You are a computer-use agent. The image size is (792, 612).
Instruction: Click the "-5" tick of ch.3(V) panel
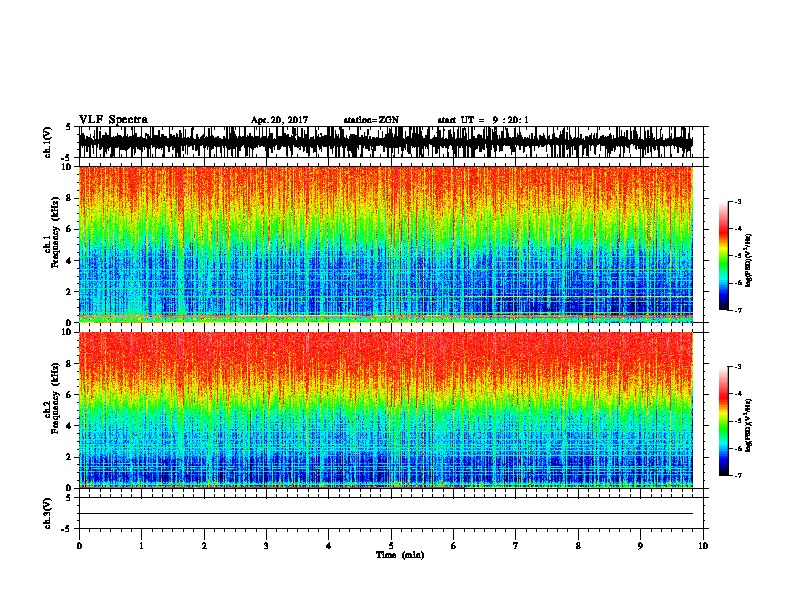tap(67, 529)
